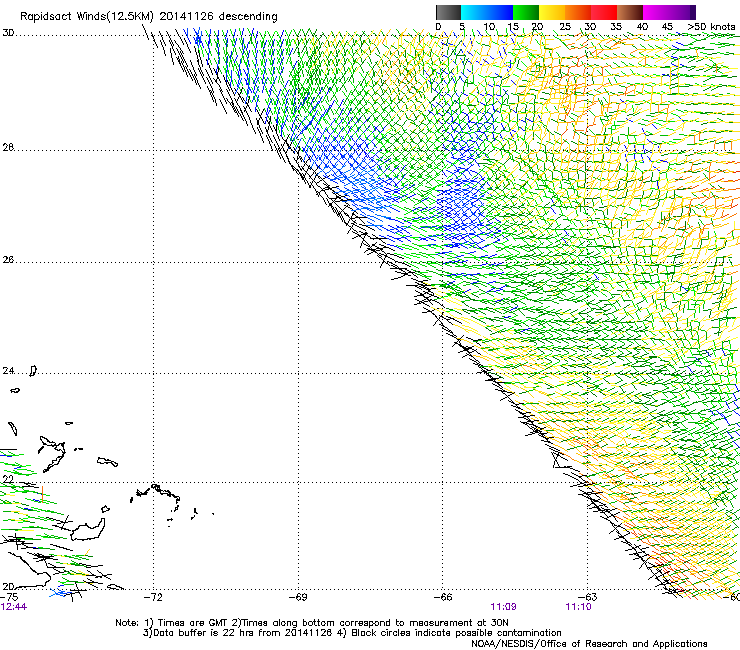The height and width of the screenshot is (650, 740).
Task: Click the latitude label 22
Action: (x=8, y=479)
